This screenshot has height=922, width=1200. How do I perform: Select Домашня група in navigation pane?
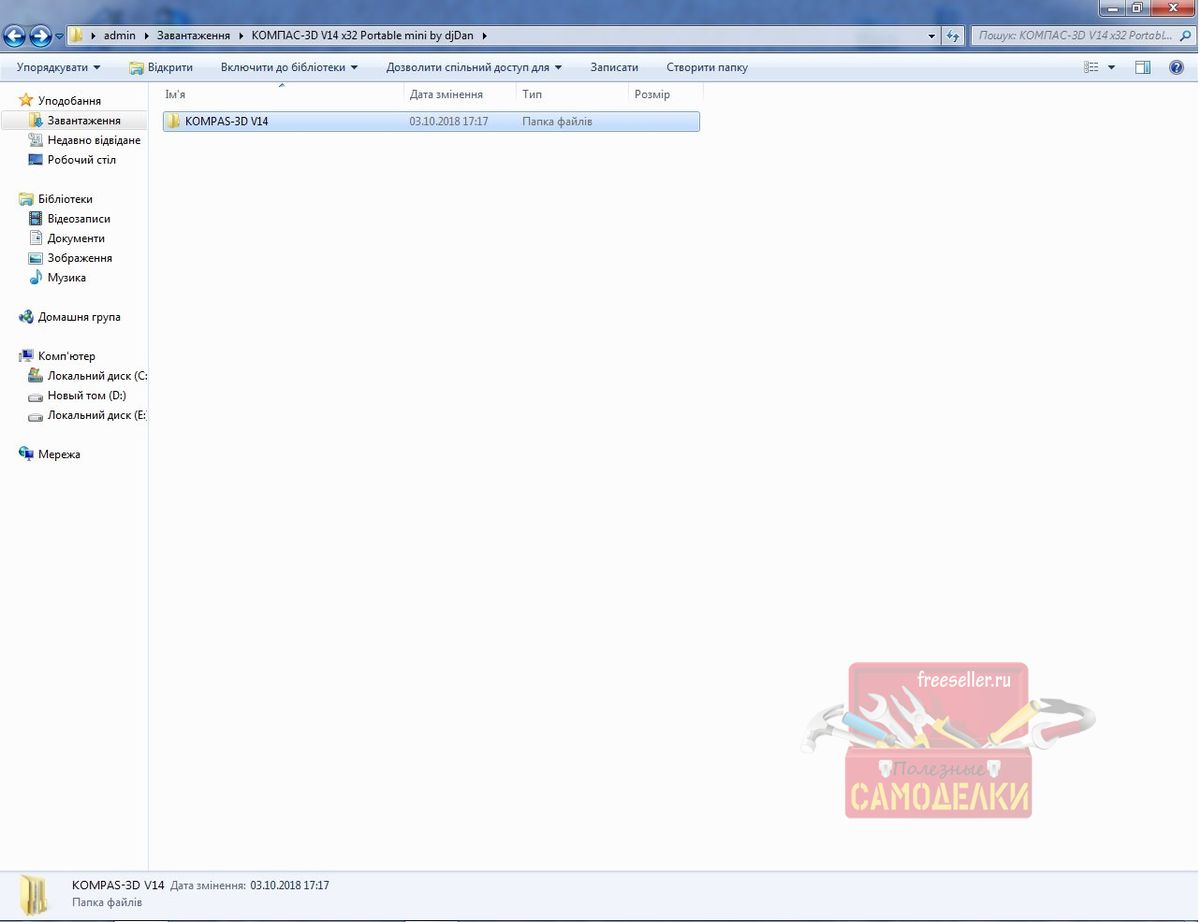(x=79, y=317)
